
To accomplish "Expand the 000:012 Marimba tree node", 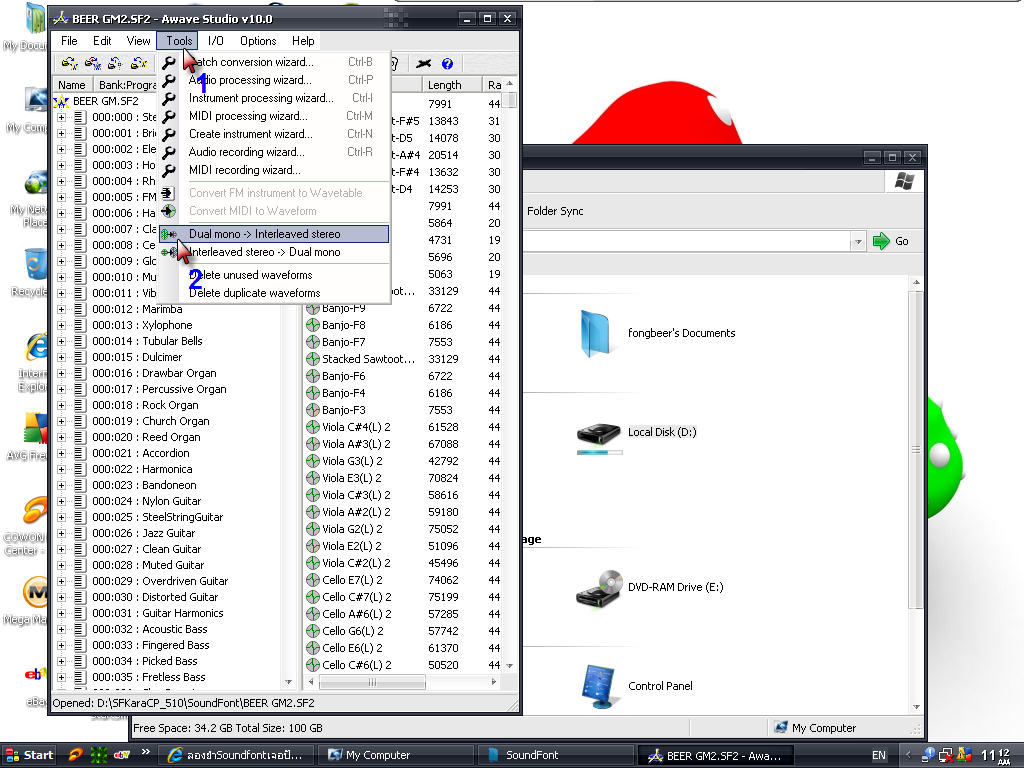I will point(61,310).
